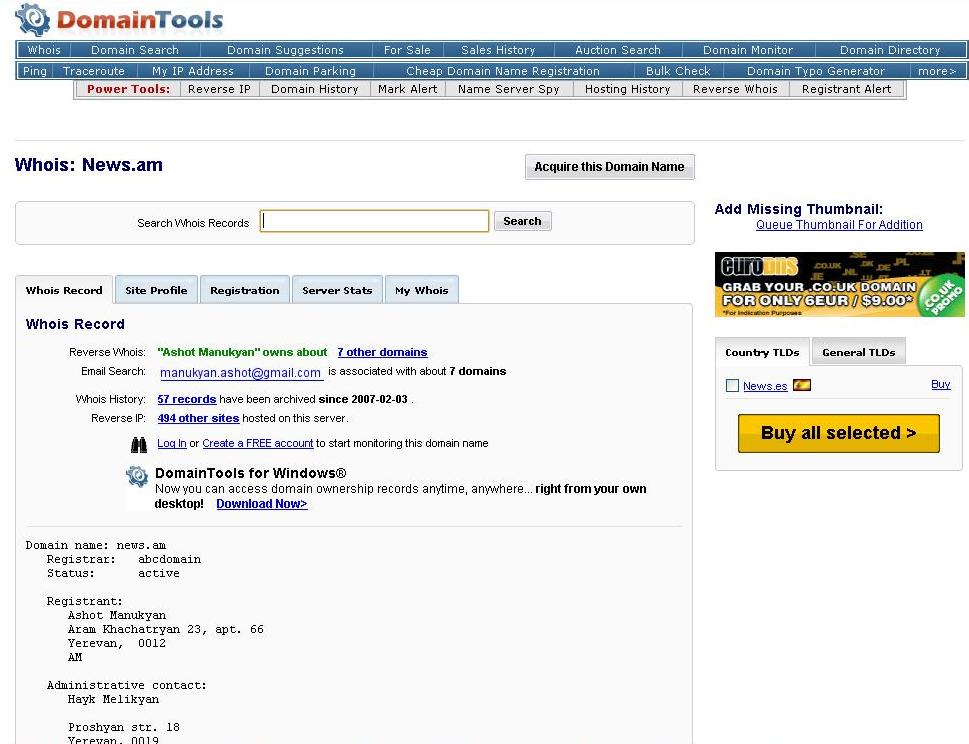This screenshot has height=744, width=969.
Task: Click the Buy link for News.es
Action: [x=941, y=384]
